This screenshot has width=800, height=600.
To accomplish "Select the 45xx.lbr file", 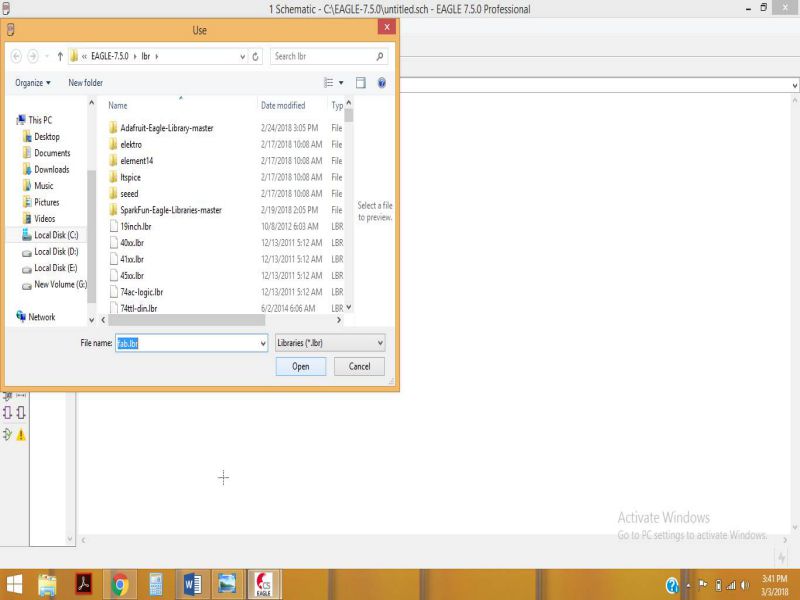I will [x=132, y=276].
